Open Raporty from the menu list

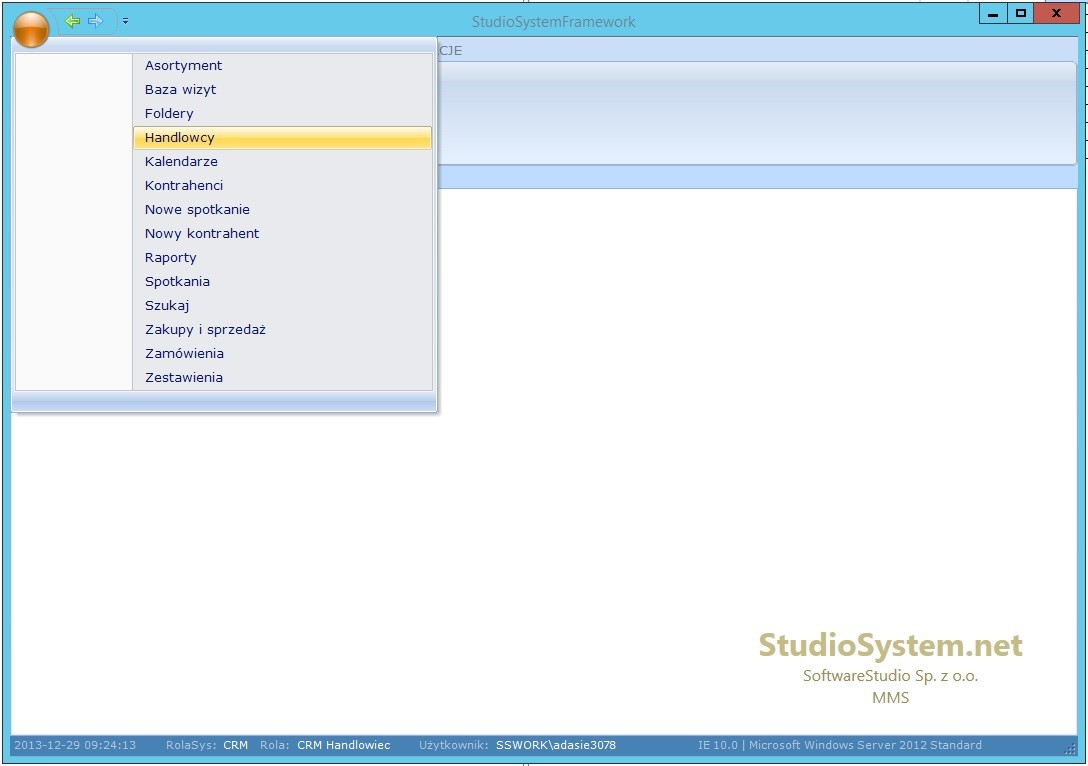[282, 257]
